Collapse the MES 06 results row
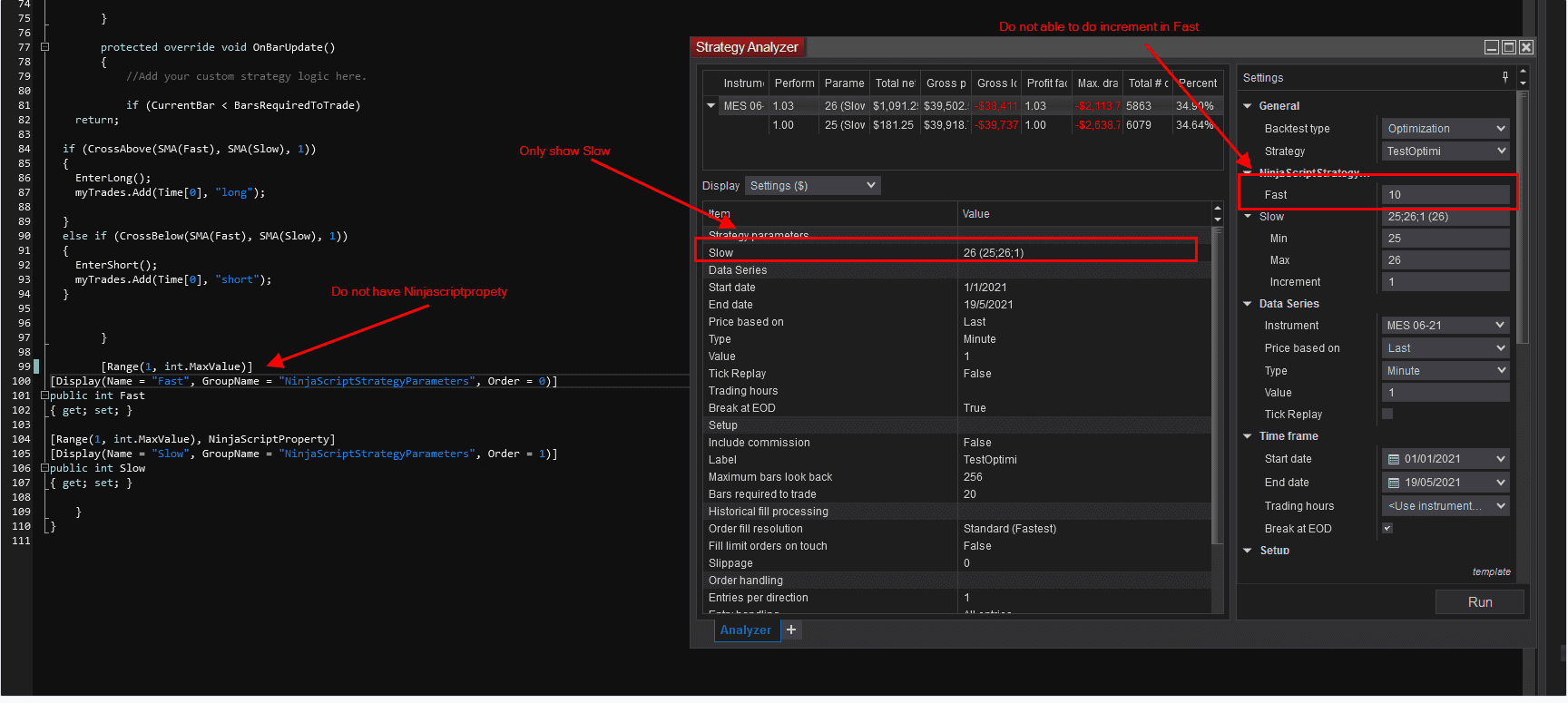Screen dimensions: 1568x703 point(711,106)
